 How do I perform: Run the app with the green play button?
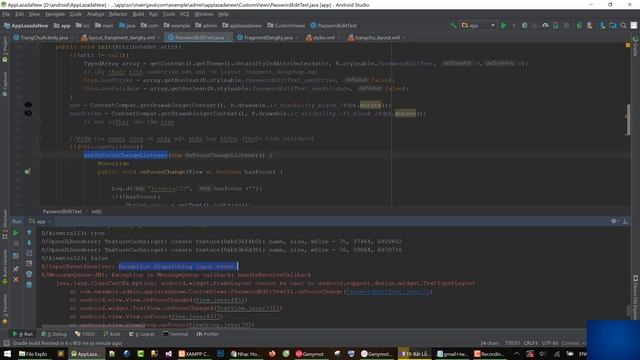(503, 25)
